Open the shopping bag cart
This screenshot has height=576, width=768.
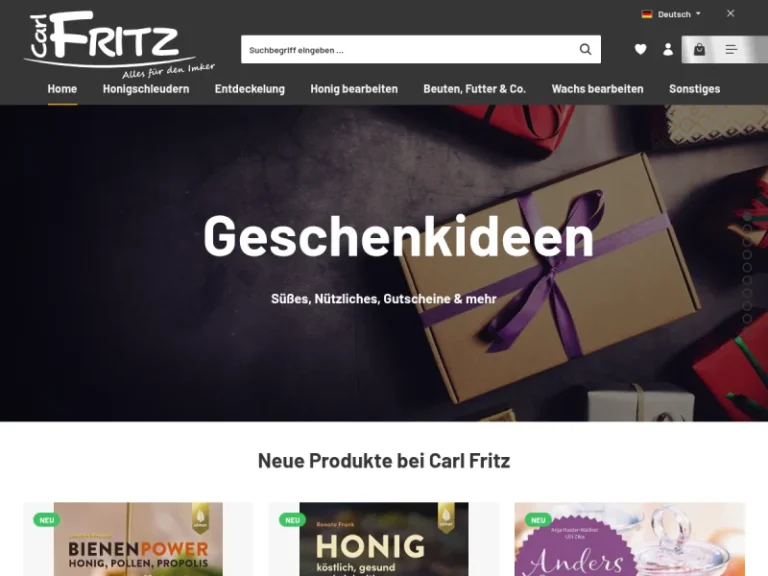[x=699, y=49]
